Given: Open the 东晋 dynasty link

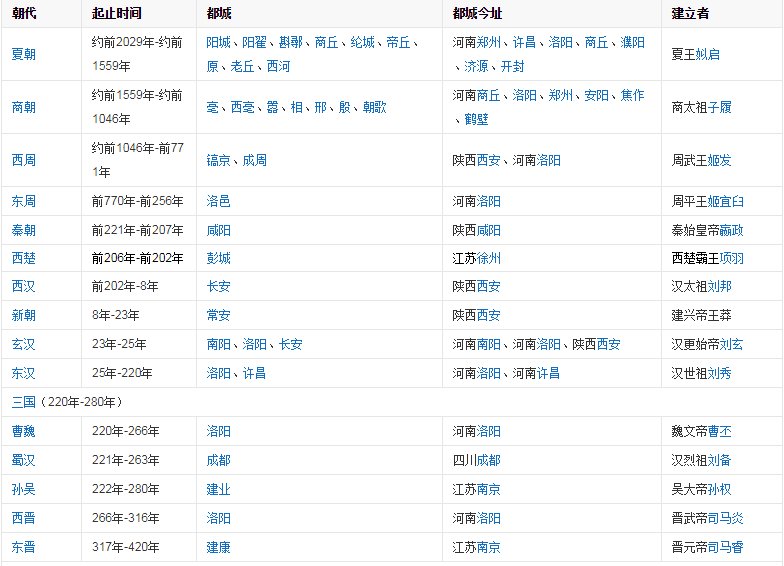Looking at the screenshot, I should tap(24, 547).
